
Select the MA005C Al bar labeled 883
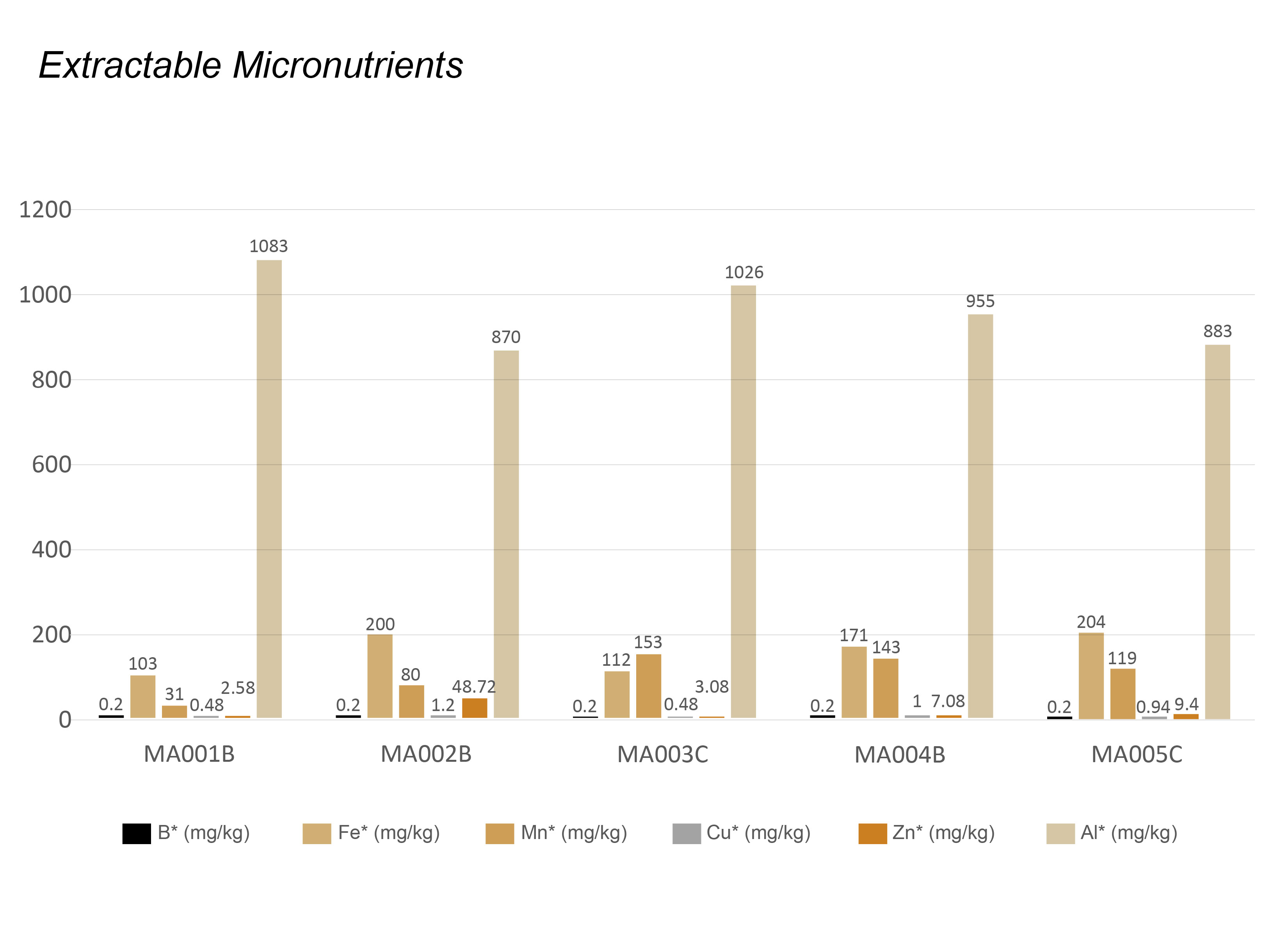(x=1218, y=531)
